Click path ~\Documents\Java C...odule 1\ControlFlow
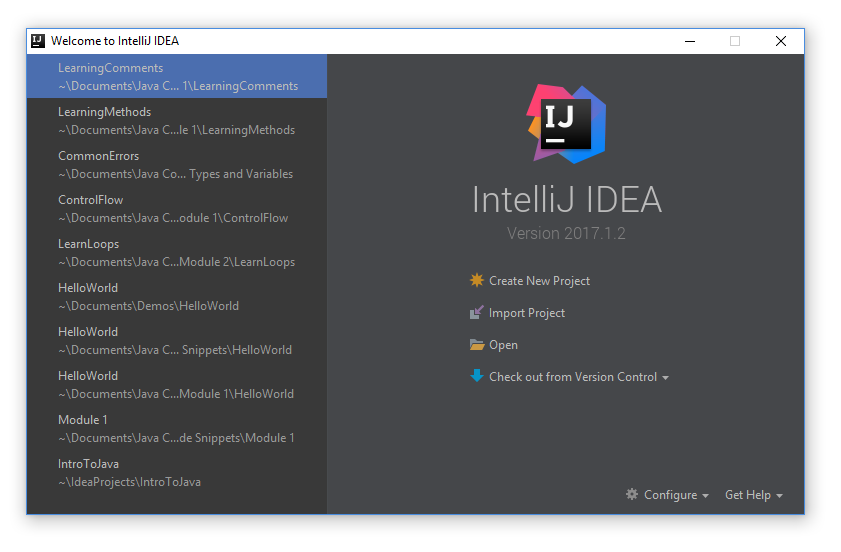The image size is (841, 552). 173,218
